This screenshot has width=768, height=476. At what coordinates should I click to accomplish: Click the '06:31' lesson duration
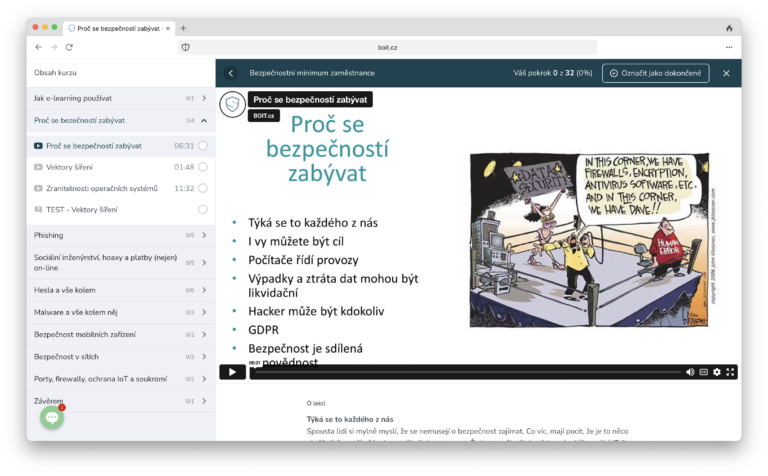click(184, 145)
